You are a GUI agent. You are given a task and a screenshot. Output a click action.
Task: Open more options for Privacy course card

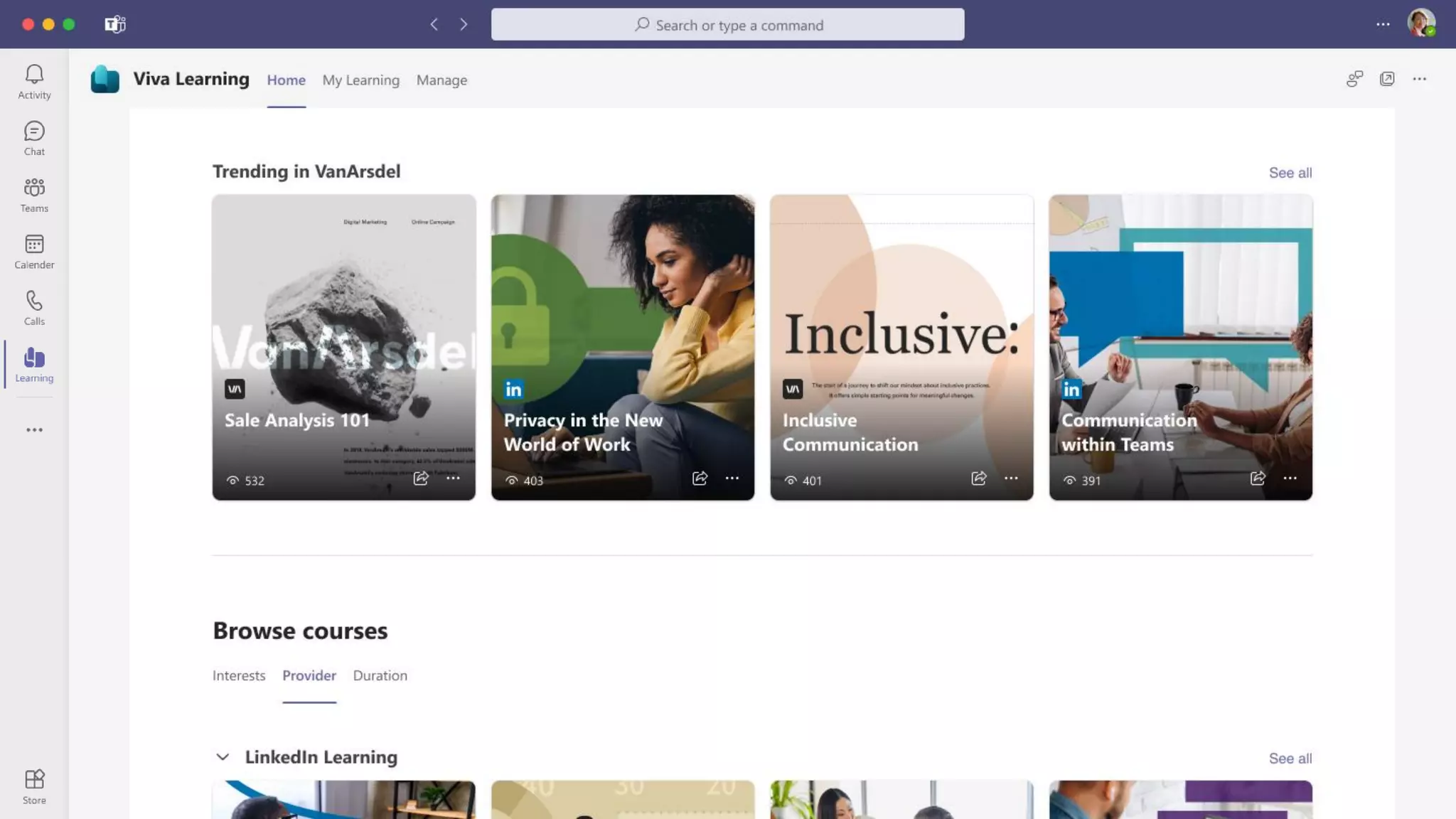732,478
